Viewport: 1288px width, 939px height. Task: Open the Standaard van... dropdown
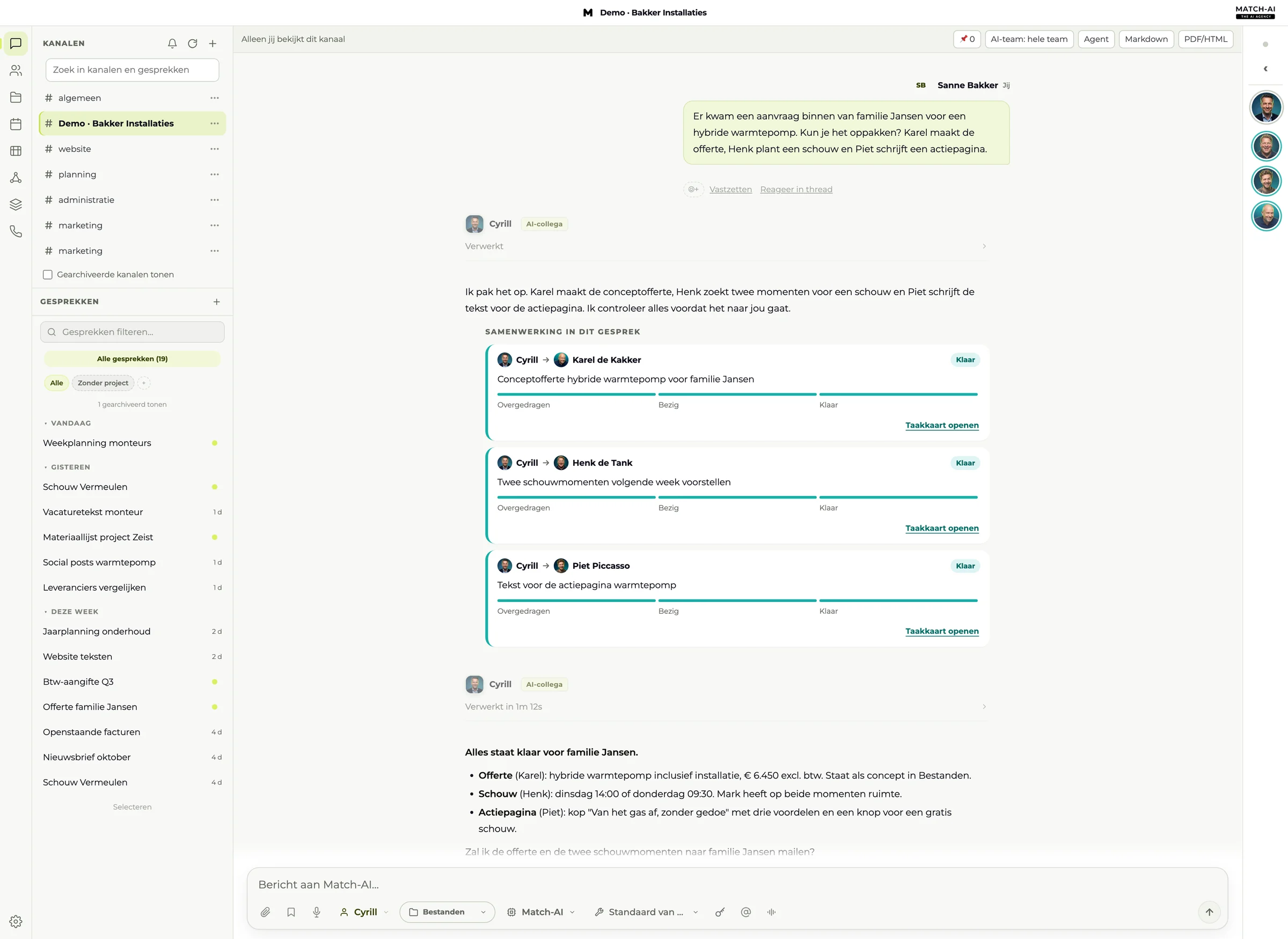tap(646, 912)
